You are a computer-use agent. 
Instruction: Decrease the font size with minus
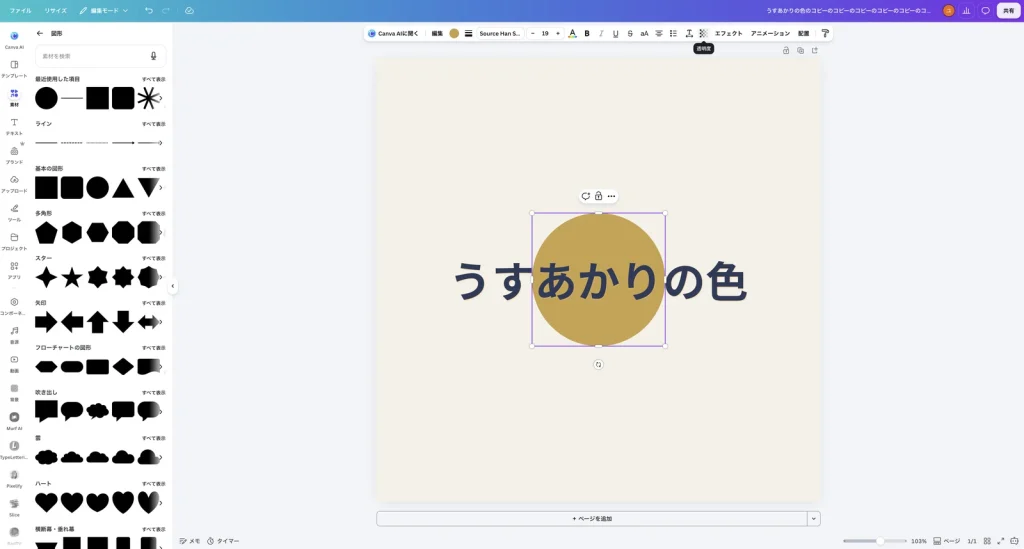pos(532,33)
